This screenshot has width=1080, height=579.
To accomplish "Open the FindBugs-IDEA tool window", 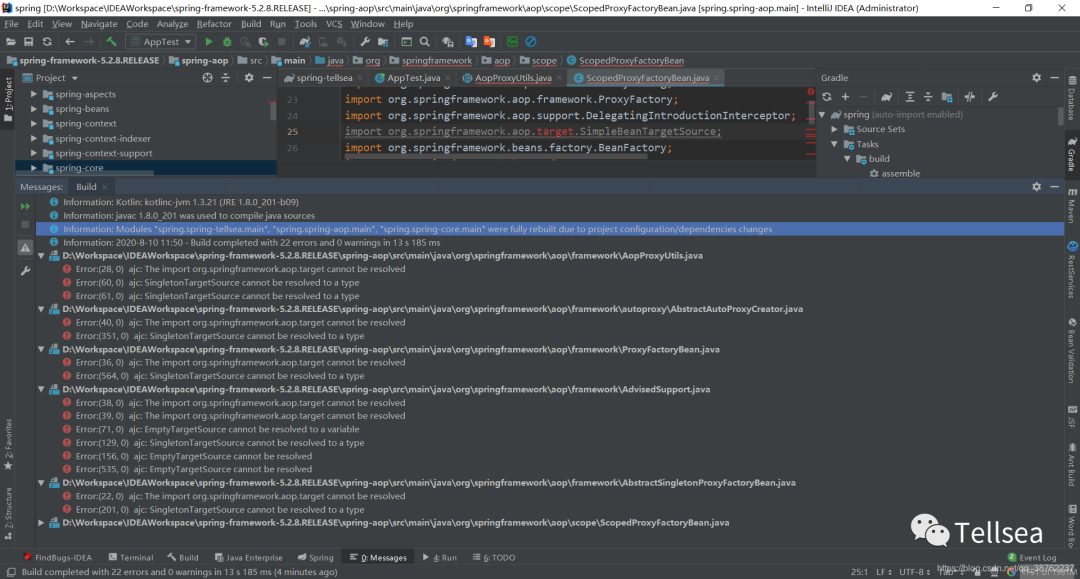I will 58,558.
